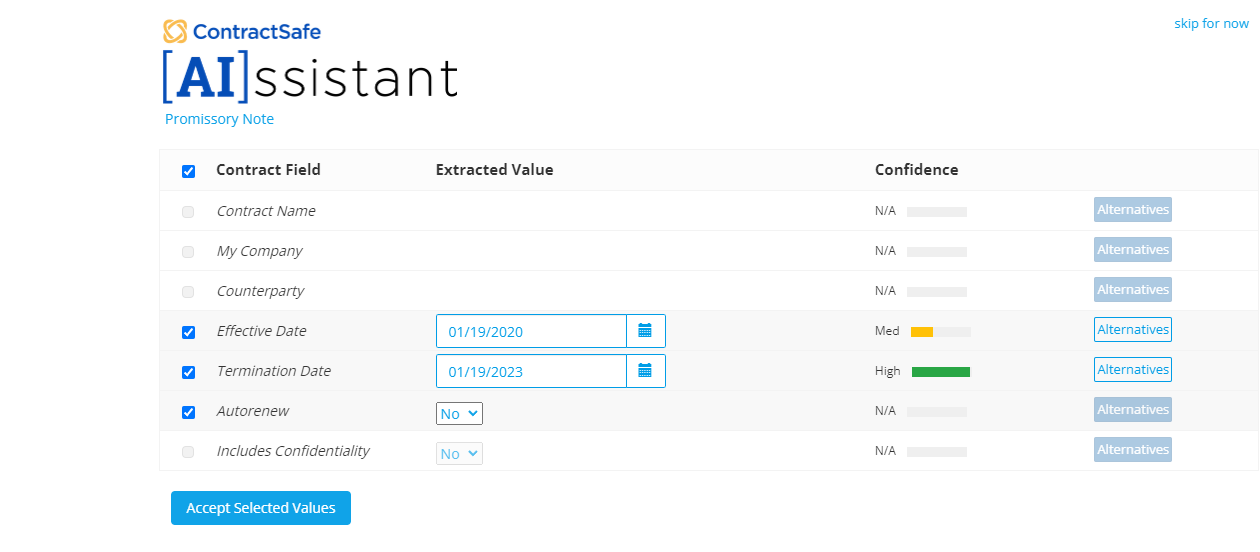This screenshot has height=552, width=1260.
Task: Click the Extracted Value column header
Action: 494,170
